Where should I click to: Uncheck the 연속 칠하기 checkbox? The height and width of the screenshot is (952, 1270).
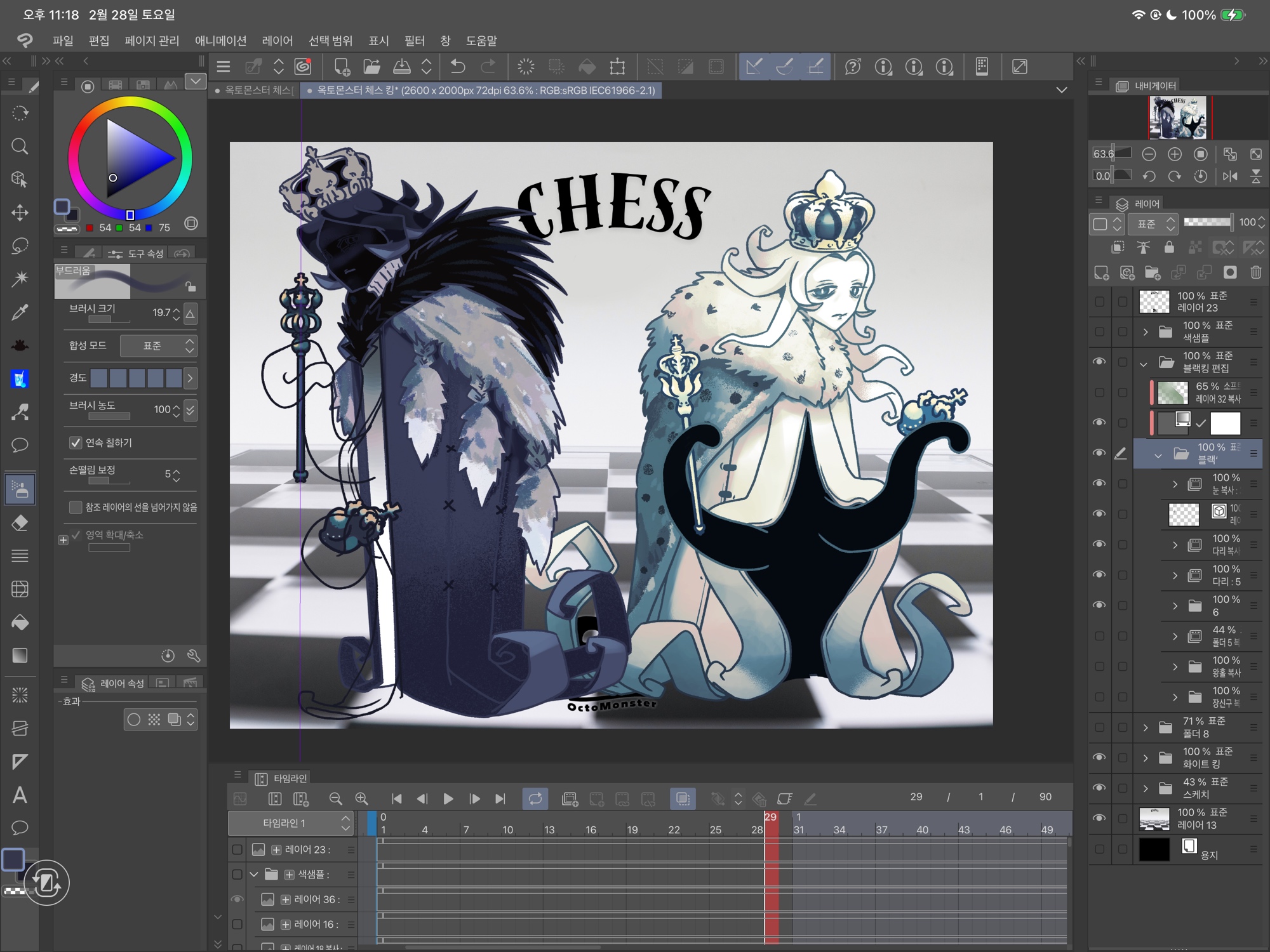coord(76,442)
